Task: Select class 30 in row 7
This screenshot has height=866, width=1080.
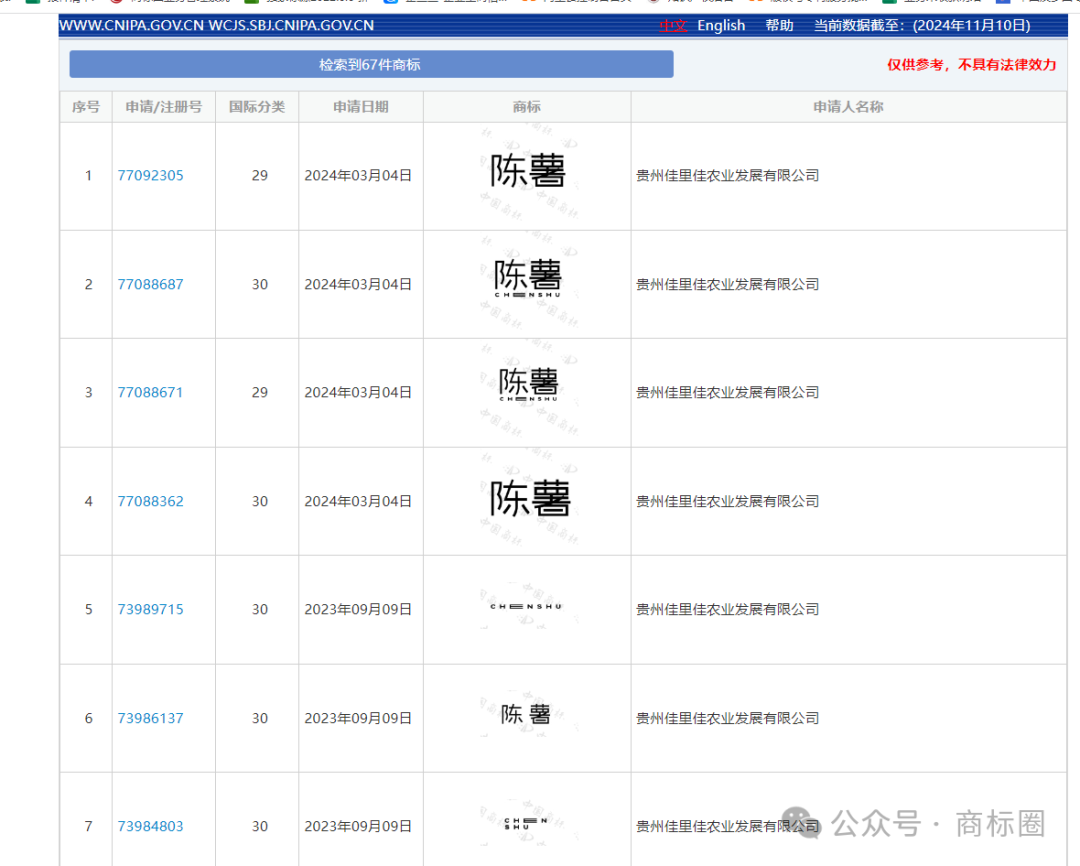Action: (260, 826)
